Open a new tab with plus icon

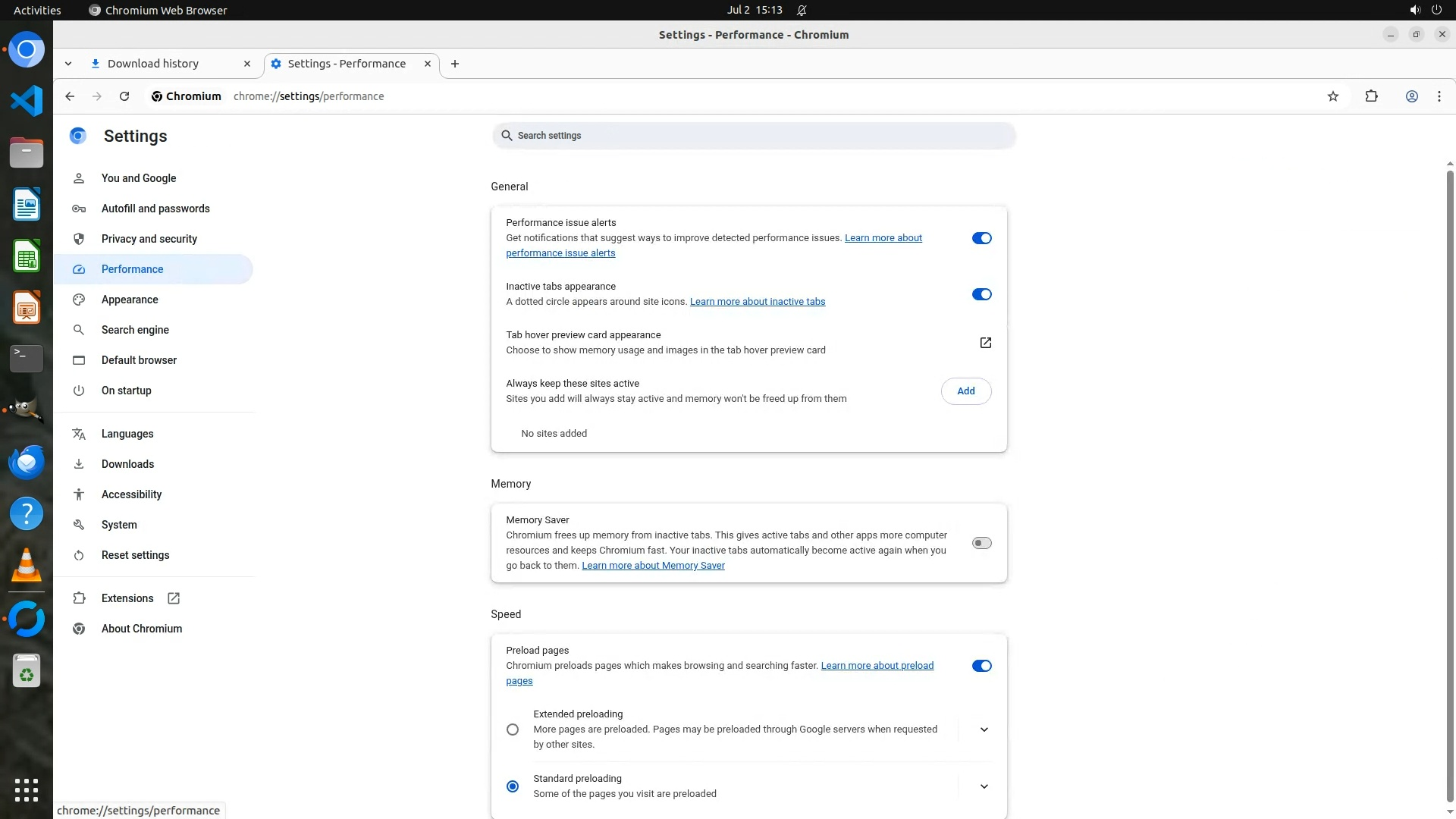(x=454, y=64)
